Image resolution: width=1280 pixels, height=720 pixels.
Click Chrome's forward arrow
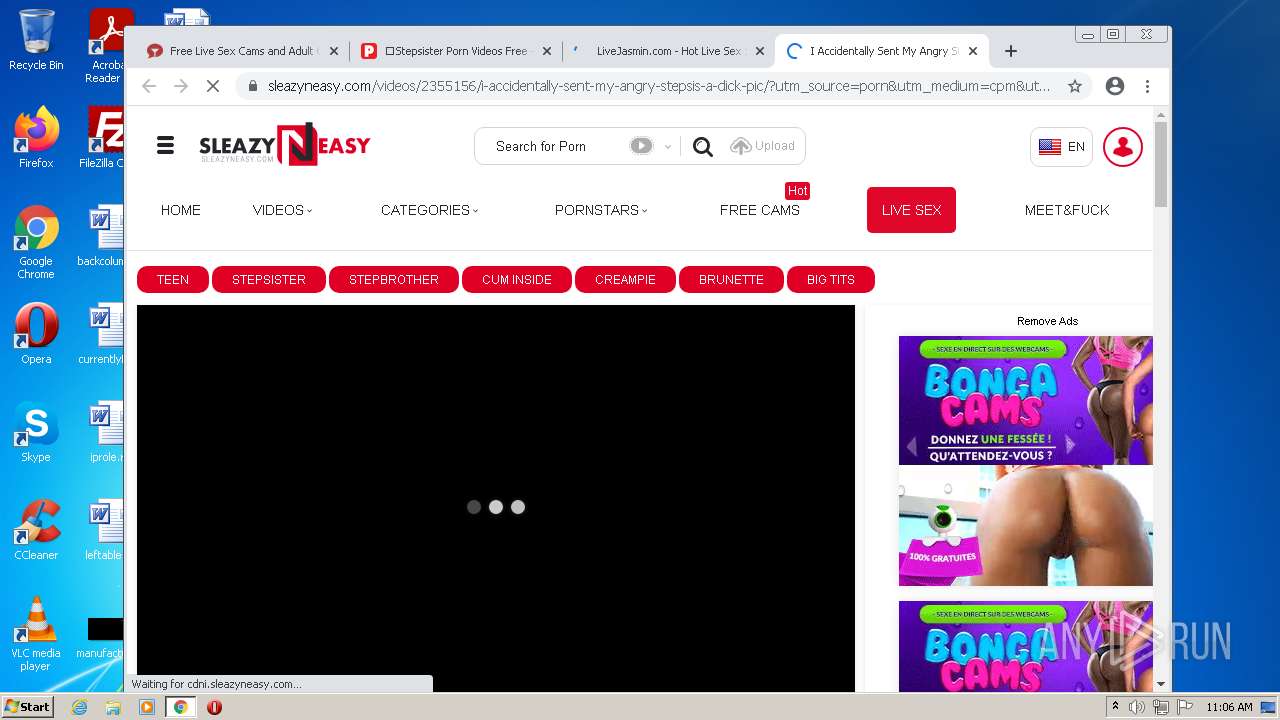point(181,86)
